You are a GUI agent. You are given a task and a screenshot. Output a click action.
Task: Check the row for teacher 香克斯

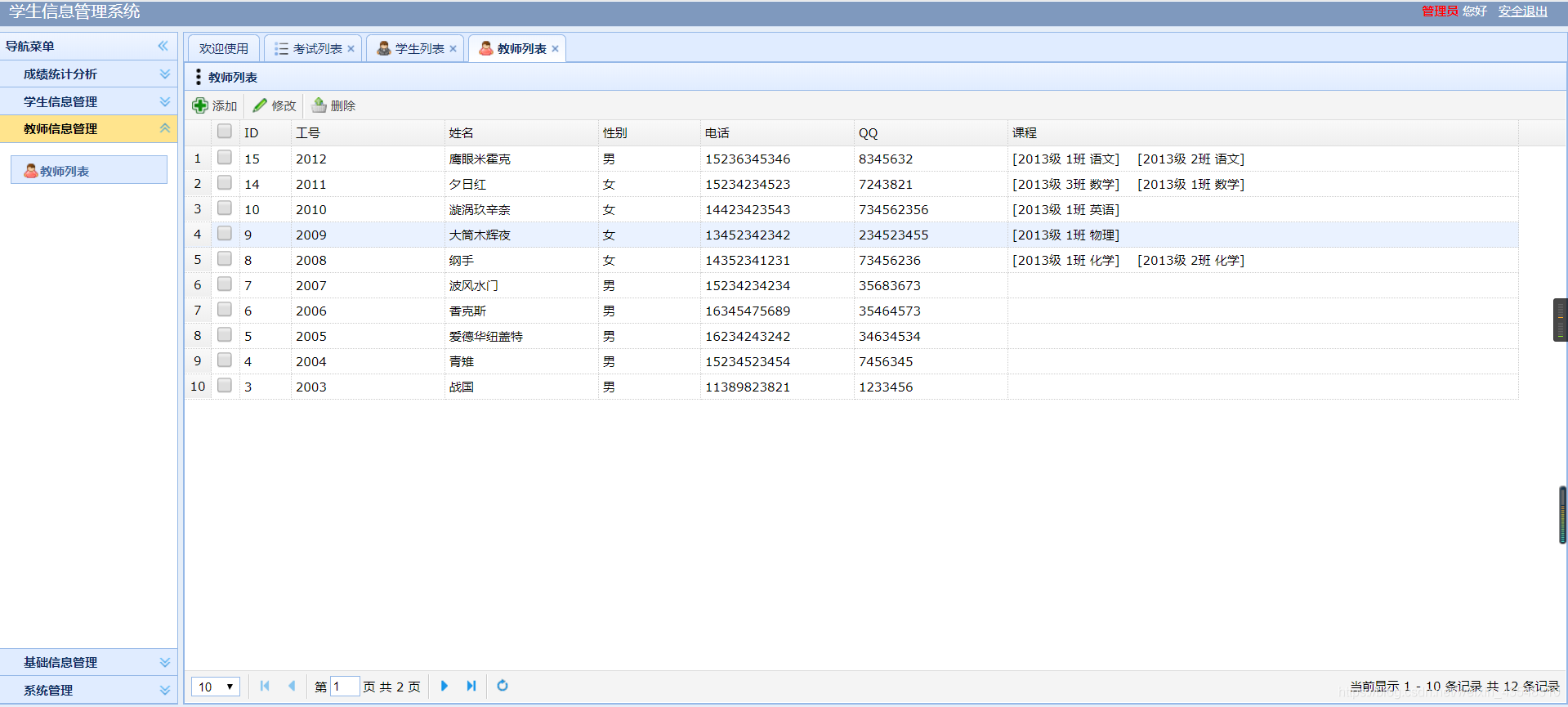point(225,310)
